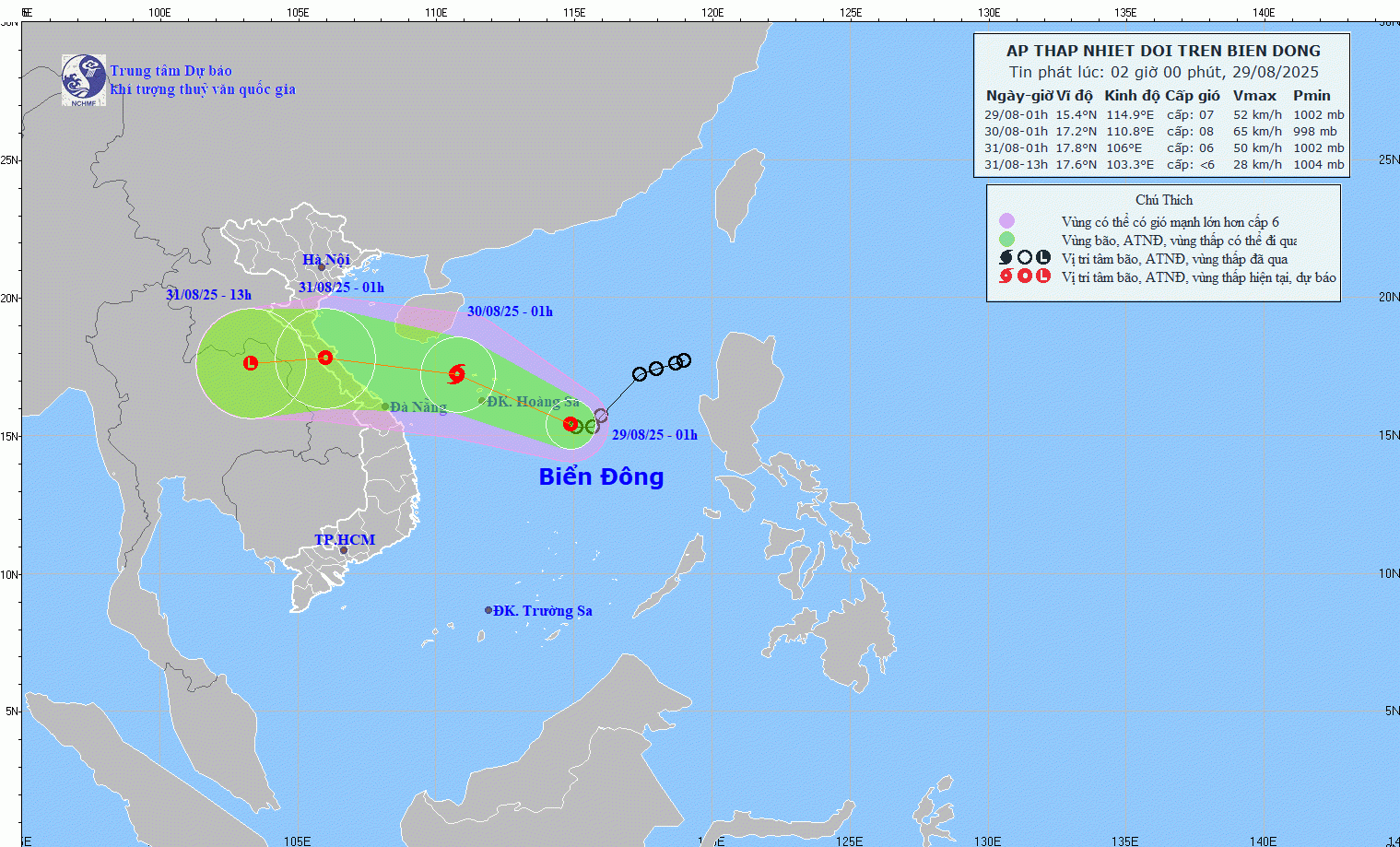Click the red L low-pressure marker on map

coord(250,363)
